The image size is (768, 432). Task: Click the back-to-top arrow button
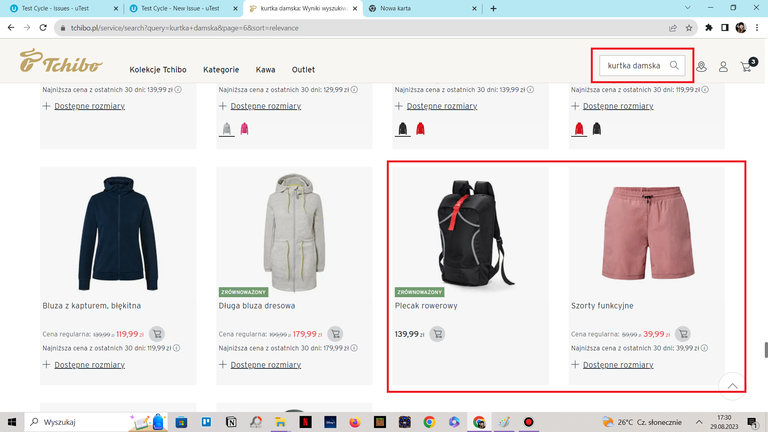(x=732, y=386)
